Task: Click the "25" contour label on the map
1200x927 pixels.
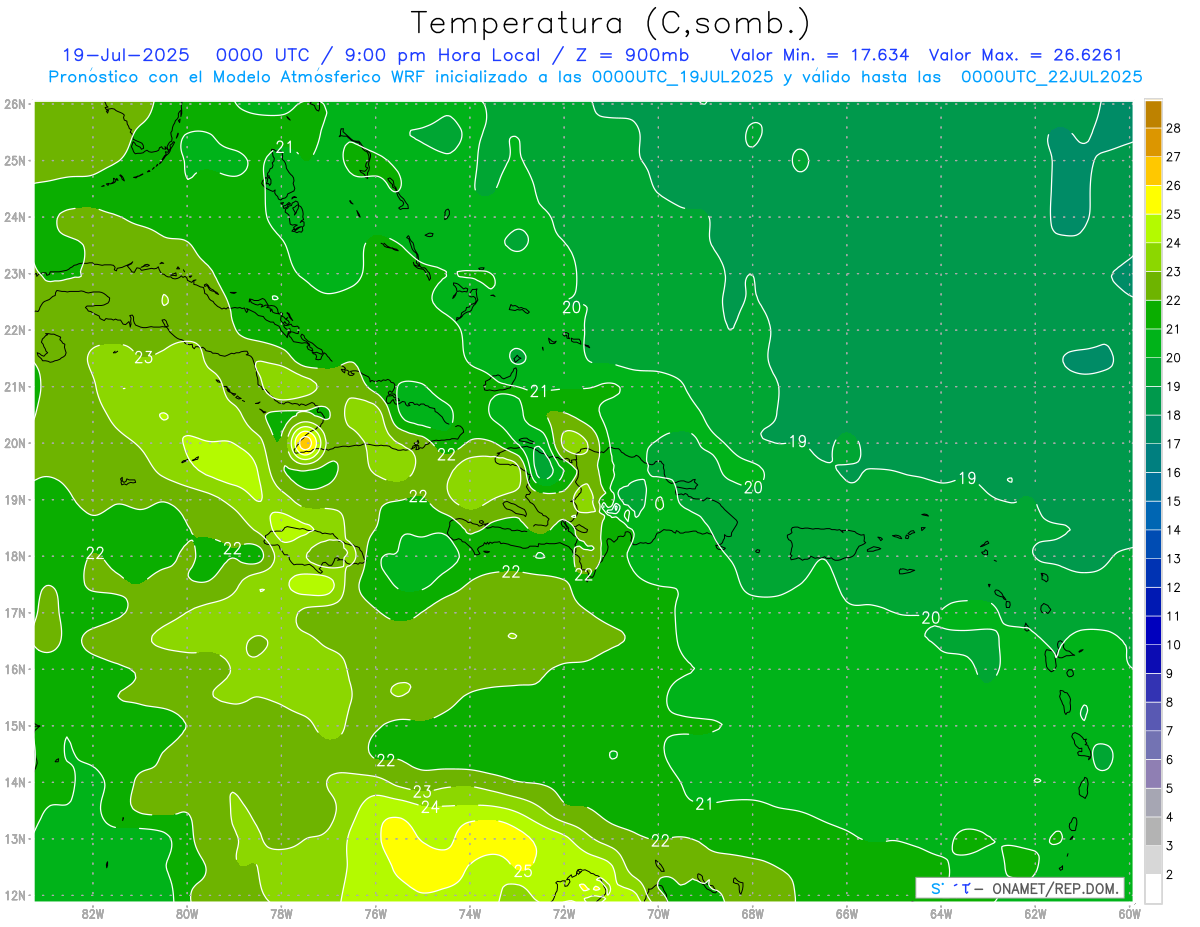Action: tap(523, 871)
